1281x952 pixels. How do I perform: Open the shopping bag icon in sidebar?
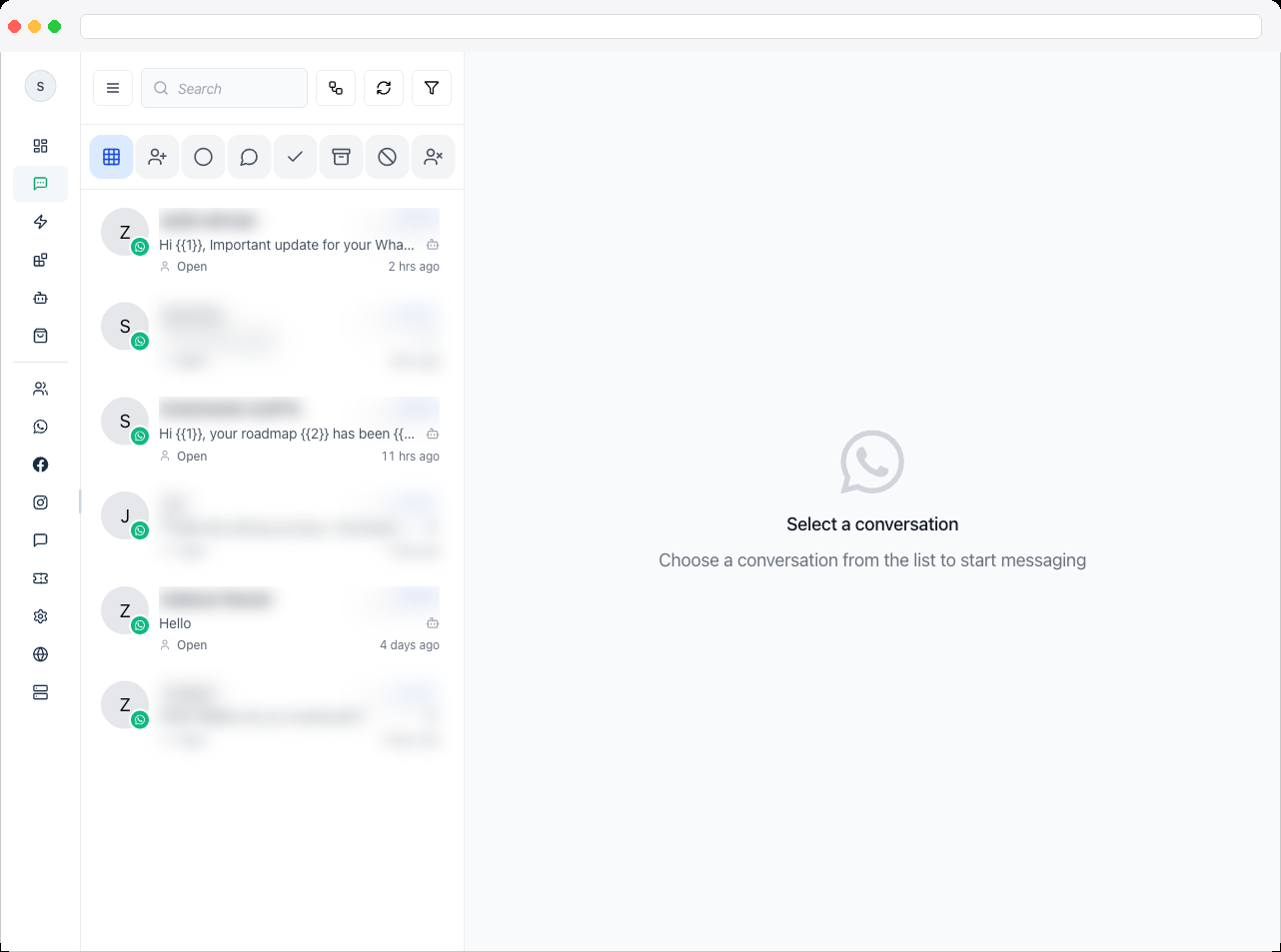40,336
